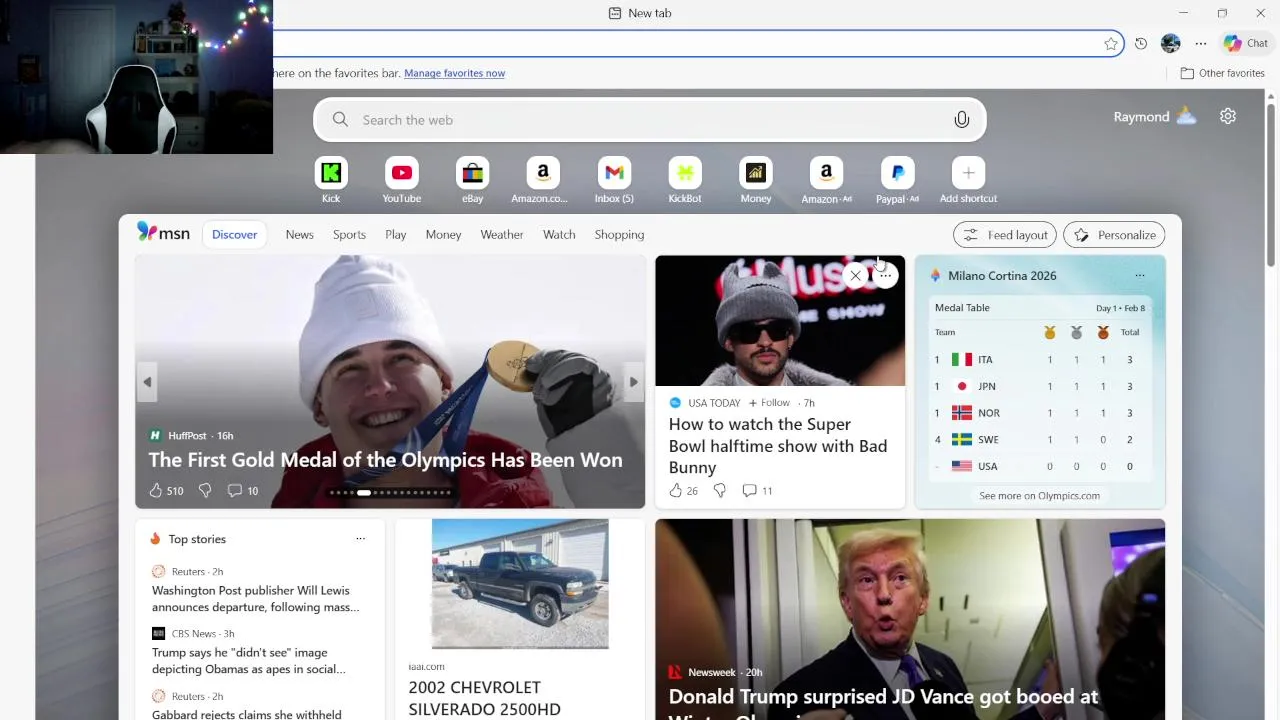Viewport: 1280px width, 720px height.
Task: Open browser Settings and more menu
Action: (x=1201, y=43)
